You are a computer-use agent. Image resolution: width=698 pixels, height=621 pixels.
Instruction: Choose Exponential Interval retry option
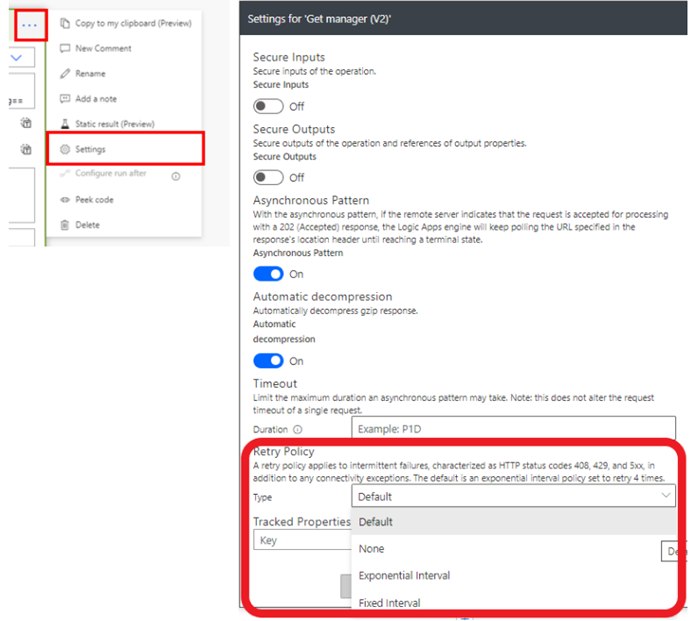pos(404,576)
